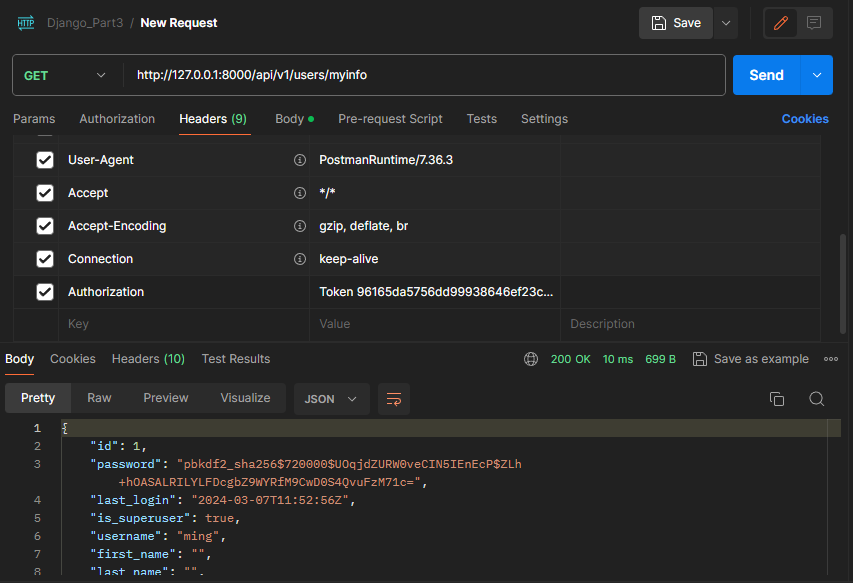Click the PostmanRuntime/7.36.3 value
The height and width of the screenshot is (583, 853).
[386, 160]
